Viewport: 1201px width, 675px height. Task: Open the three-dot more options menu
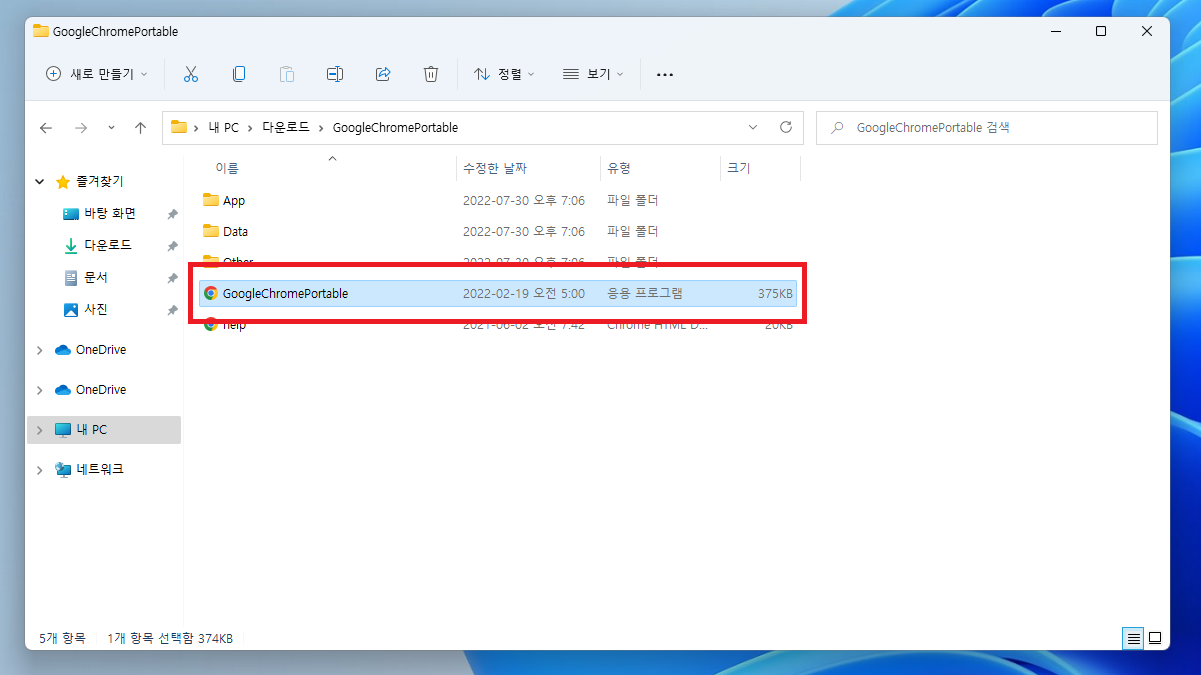(x=665, y=74)
